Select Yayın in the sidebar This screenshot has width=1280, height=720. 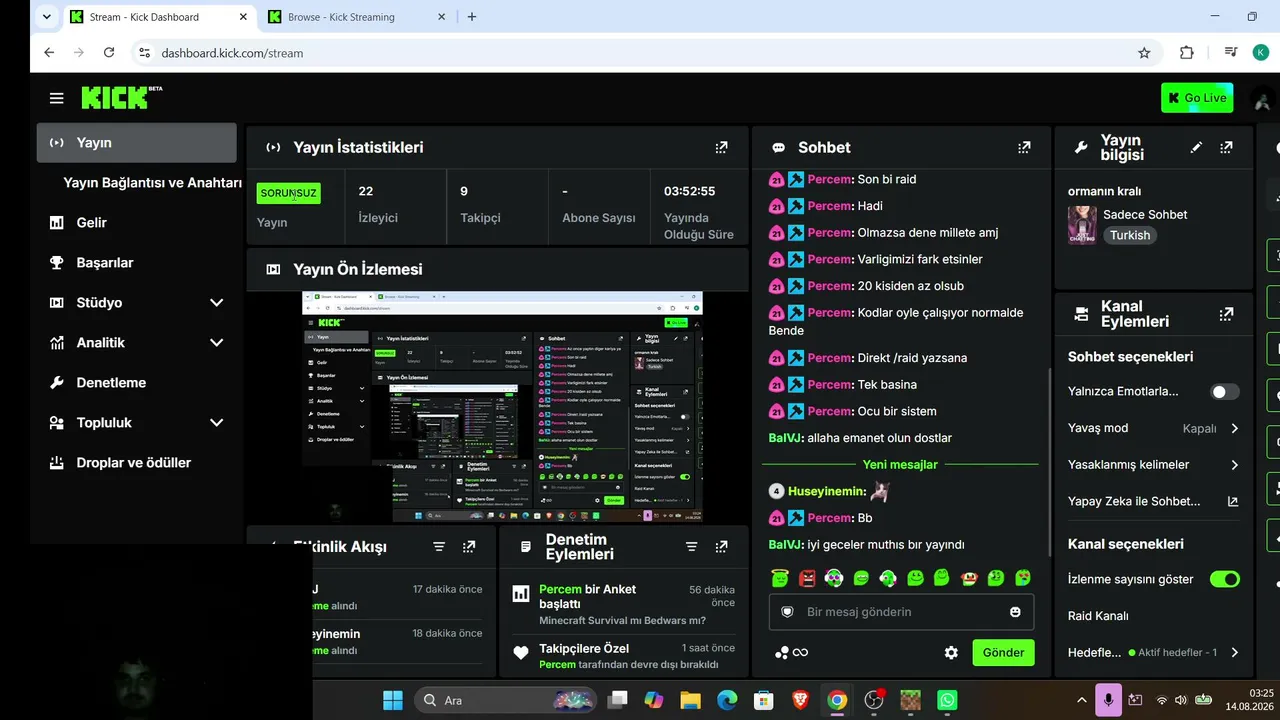tap(137, 143)
